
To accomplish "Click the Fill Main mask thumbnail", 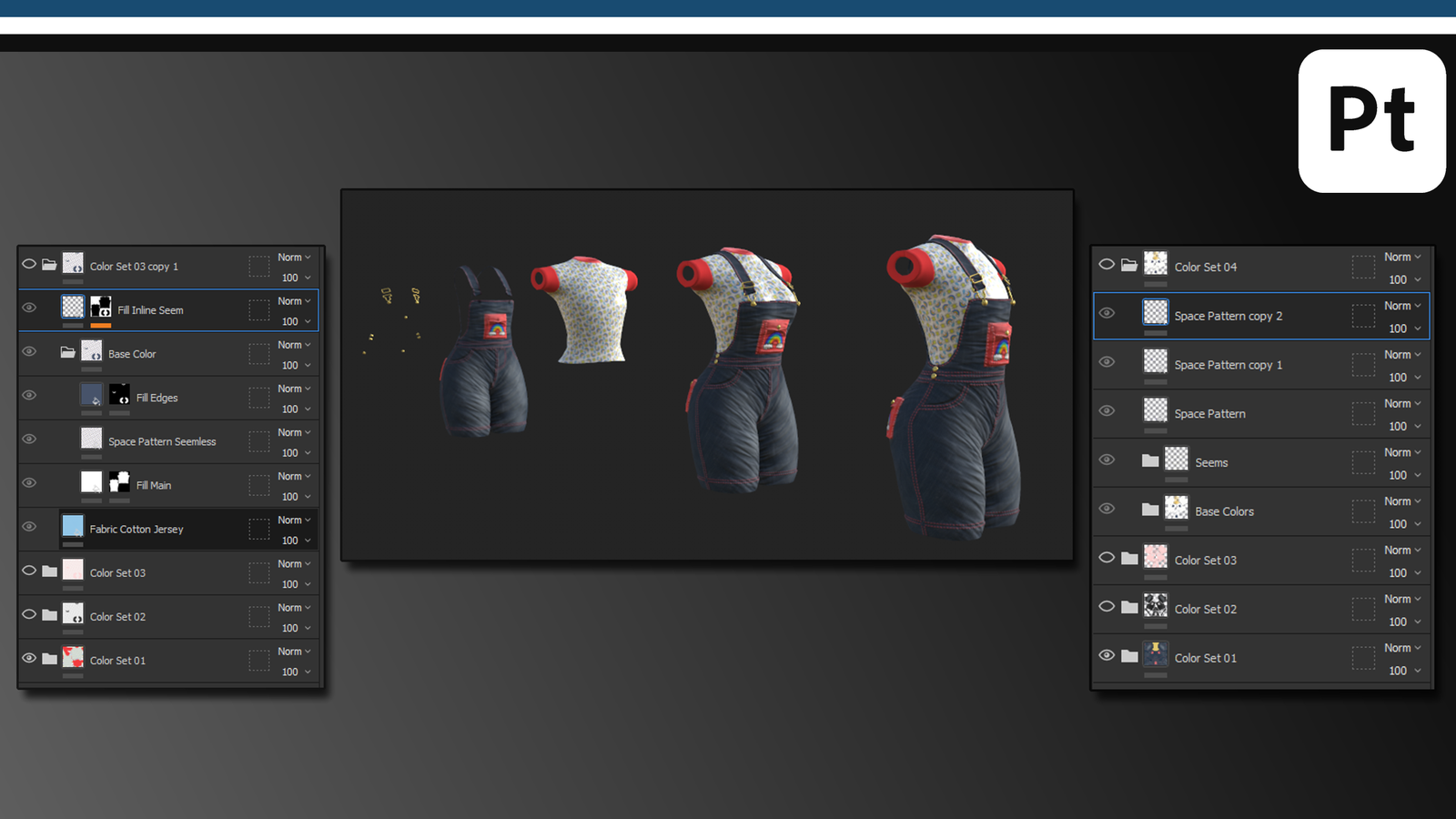I will [x=119, y=481].
